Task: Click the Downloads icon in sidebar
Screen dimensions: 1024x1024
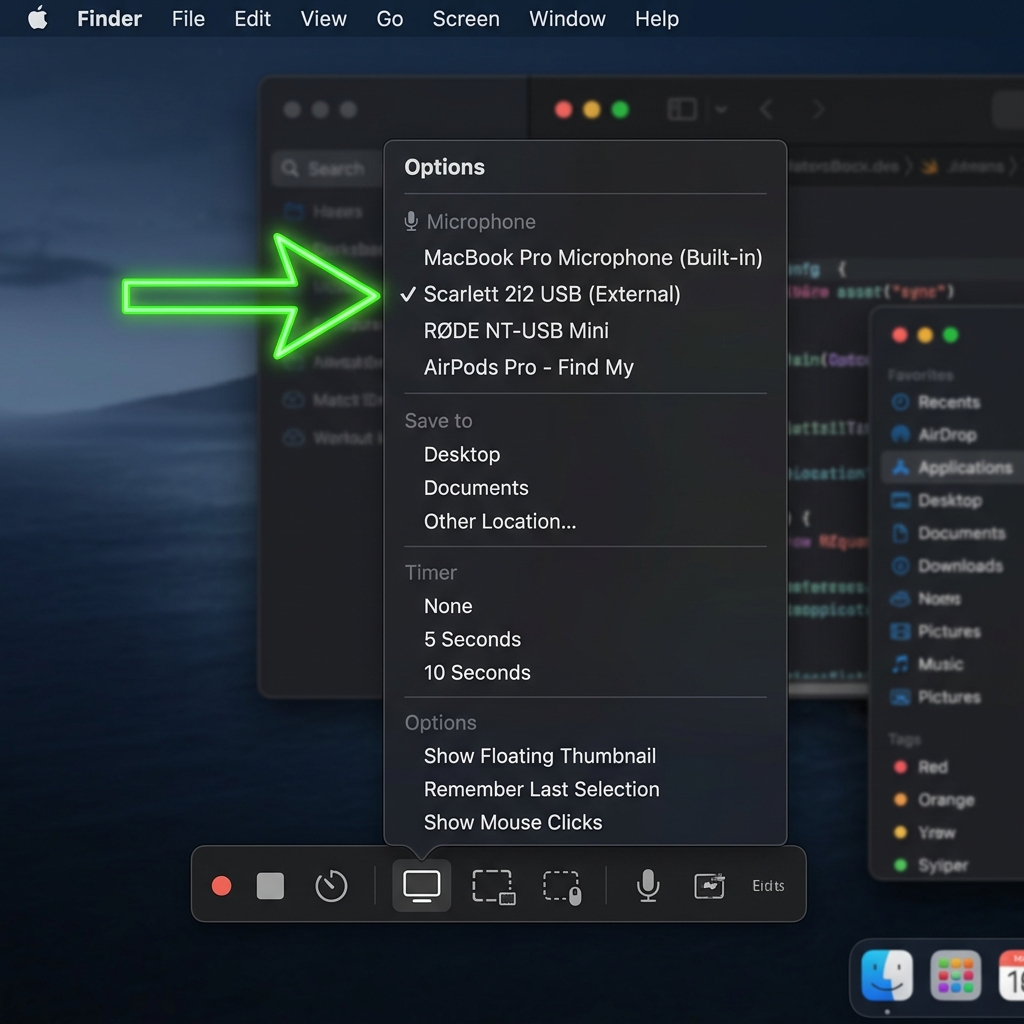Action: click(901, 566)
